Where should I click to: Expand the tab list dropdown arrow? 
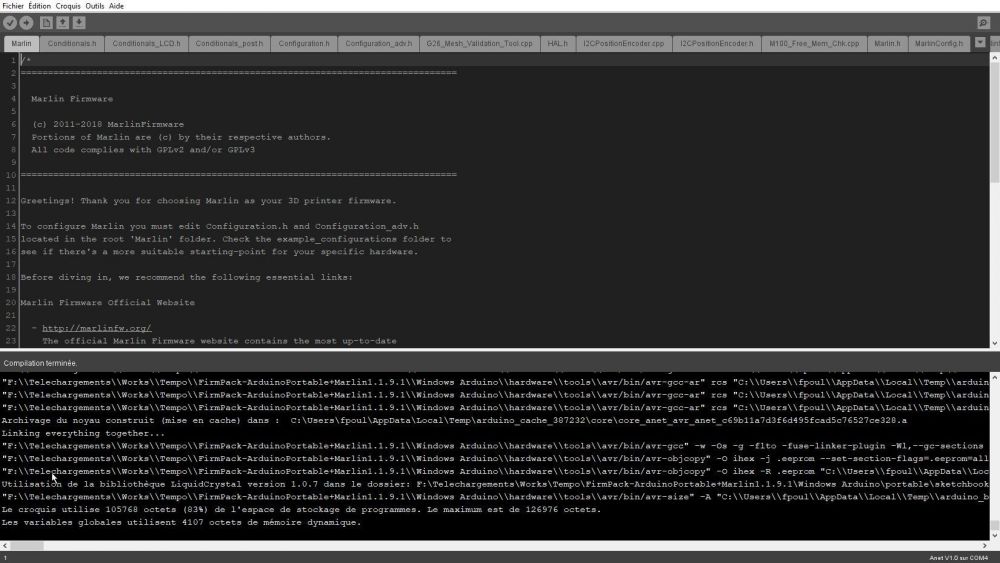(x=980, y=43)
